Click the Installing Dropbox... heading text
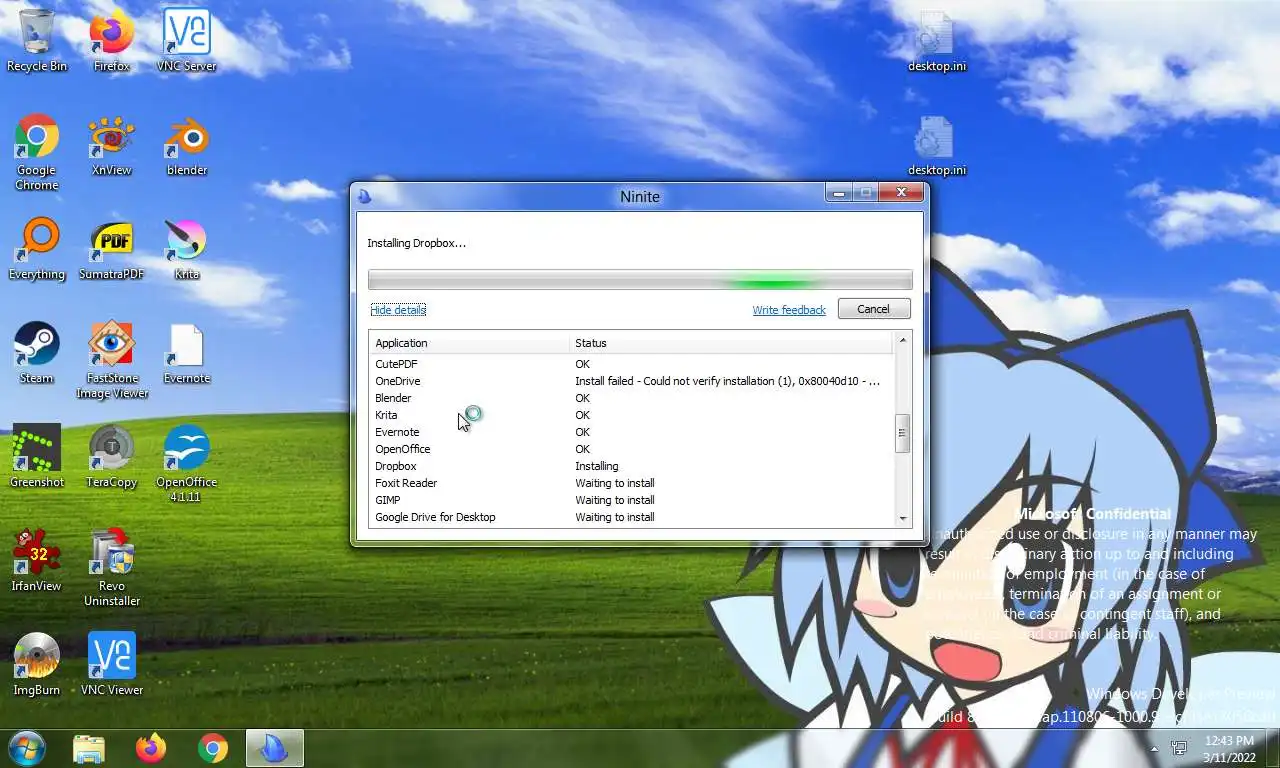Viewport: 1280px width, 768px height. tap(416, 243)
